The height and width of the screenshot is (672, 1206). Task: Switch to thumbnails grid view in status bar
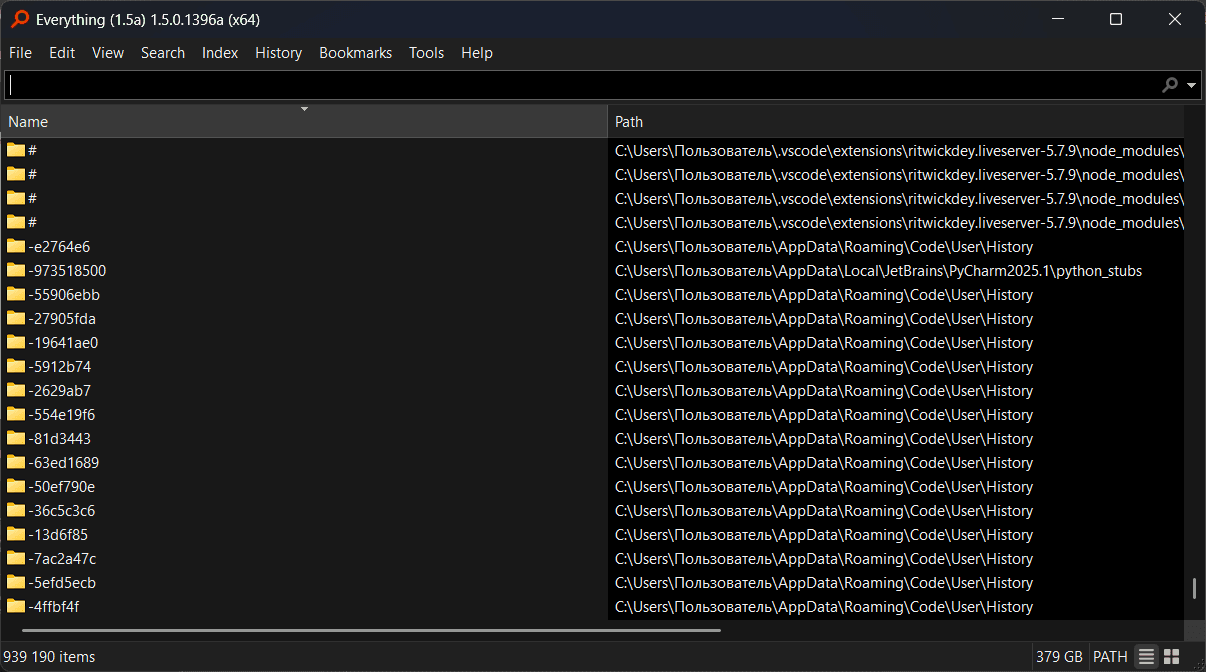[1171, 657]
